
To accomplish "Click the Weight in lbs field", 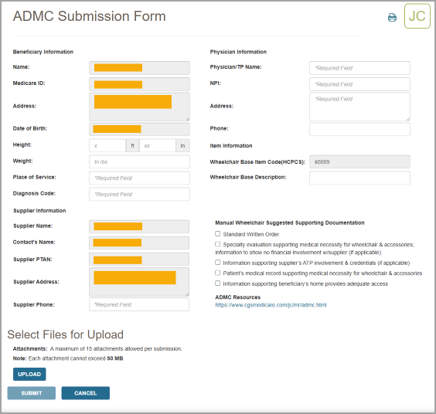I will (x=139, y=162).
